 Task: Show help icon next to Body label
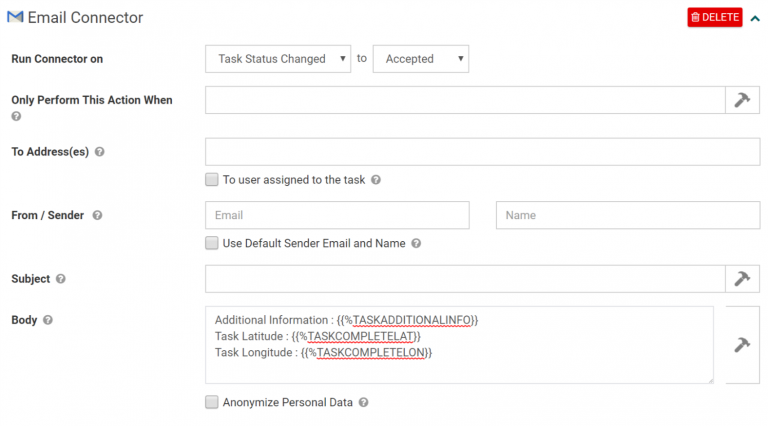click(x=48, y=320)
